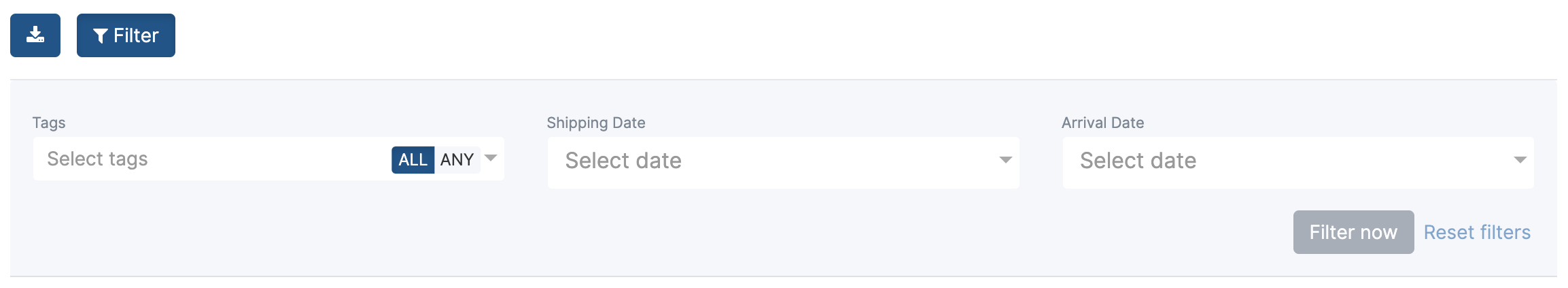Screen dimensions: 1568x288
Task: Click the Shipping Date label
Action: [x=596, y=123]
